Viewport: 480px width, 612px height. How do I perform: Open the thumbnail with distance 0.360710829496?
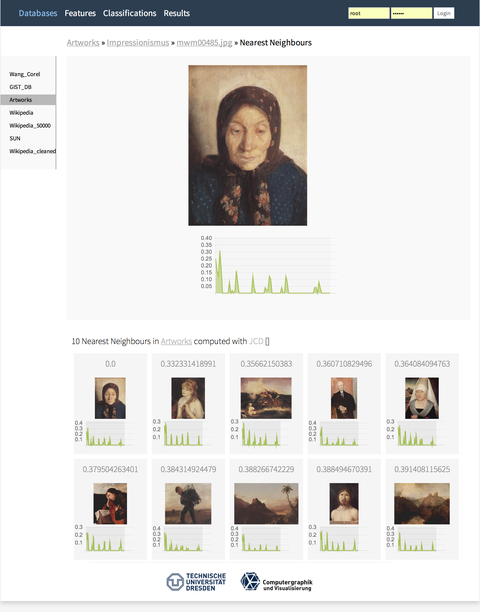pos(344,398)
